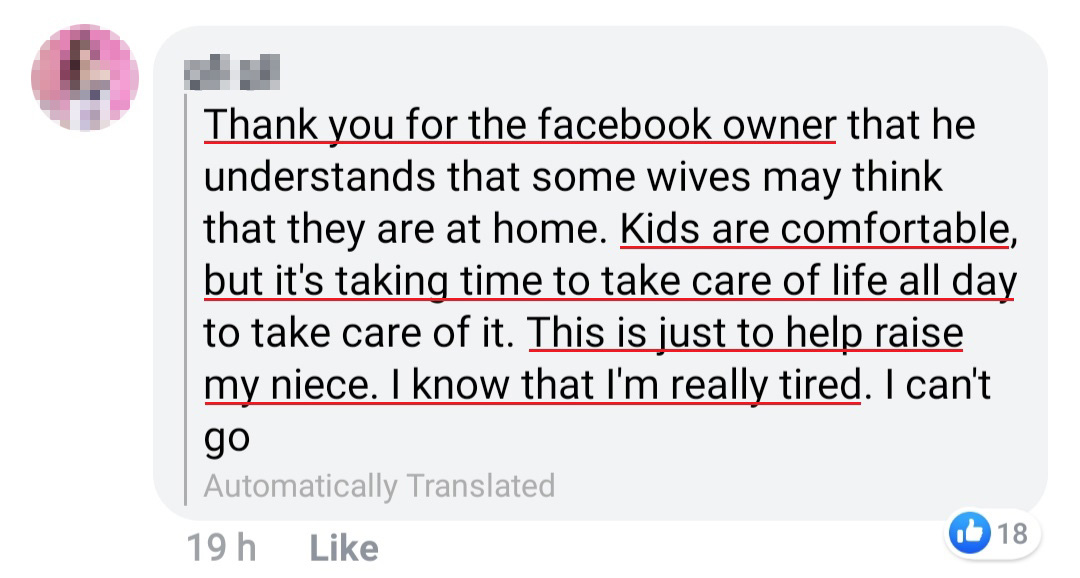
Task: Click the final word "go" in comment
Action: click(x=225, y=439)
